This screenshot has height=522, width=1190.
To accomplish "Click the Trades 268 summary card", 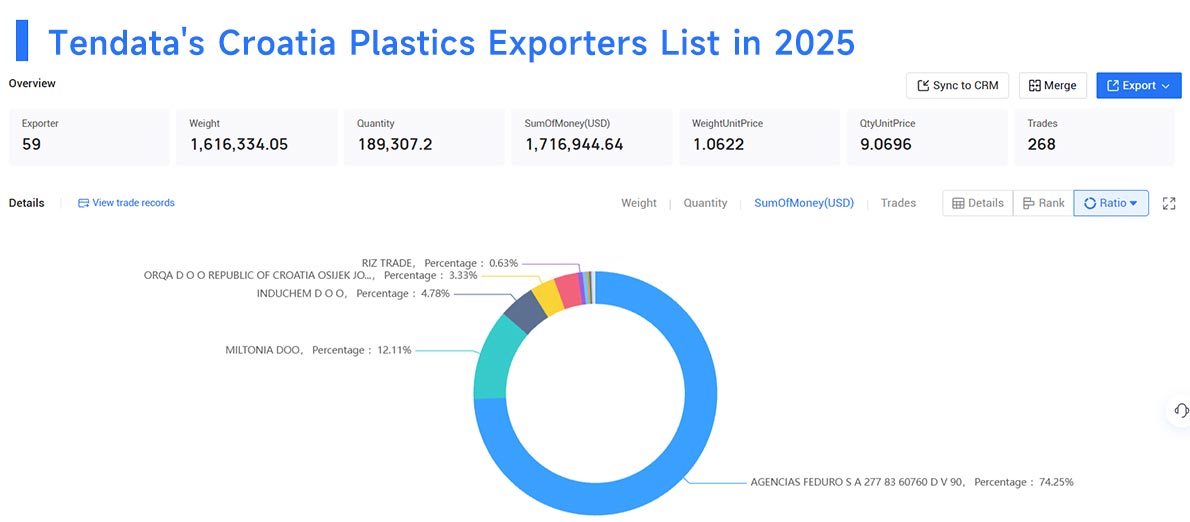I will (1094, 137).
